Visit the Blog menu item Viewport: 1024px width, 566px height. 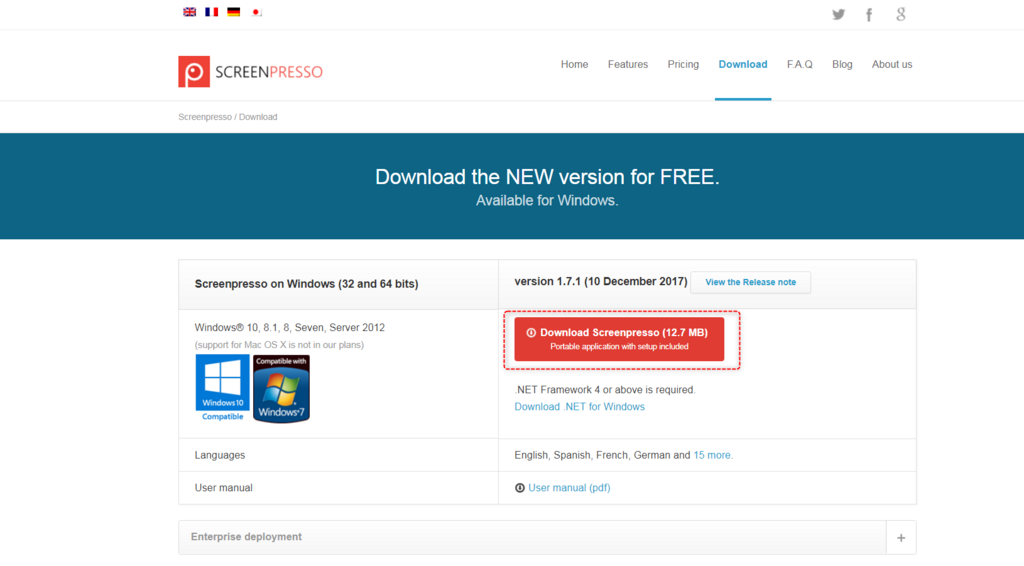click(x=842, y=65)
